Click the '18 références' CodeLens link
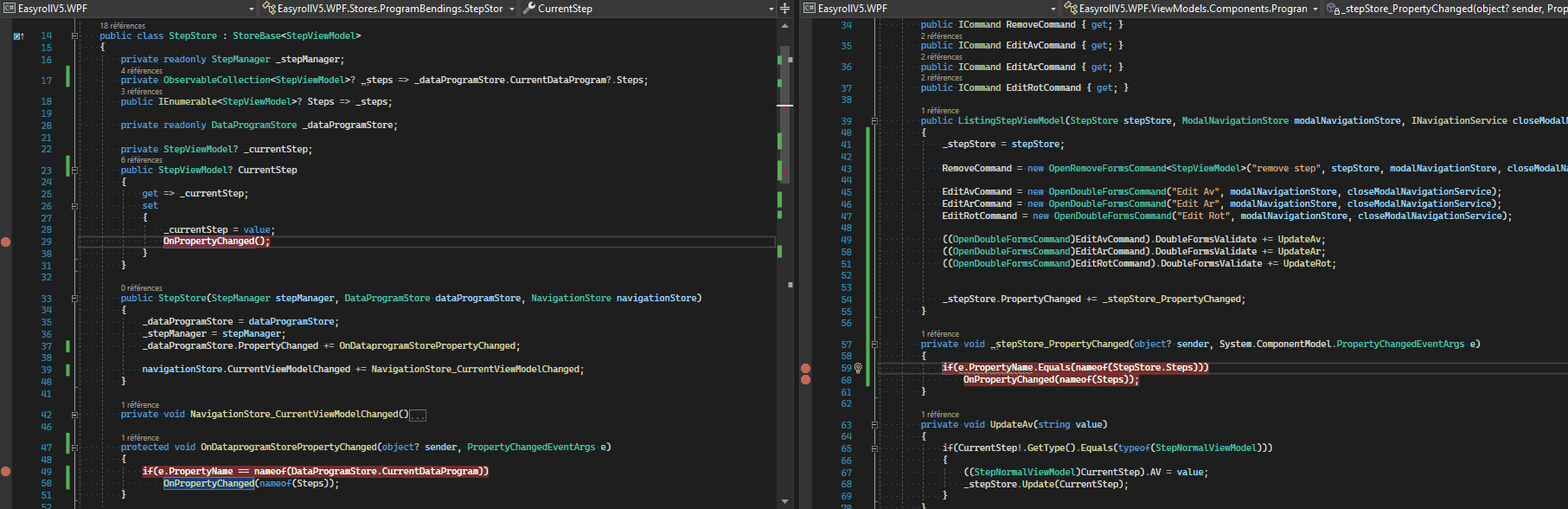The height and width of the screenshot is (509, 1568). click(122, 26)
